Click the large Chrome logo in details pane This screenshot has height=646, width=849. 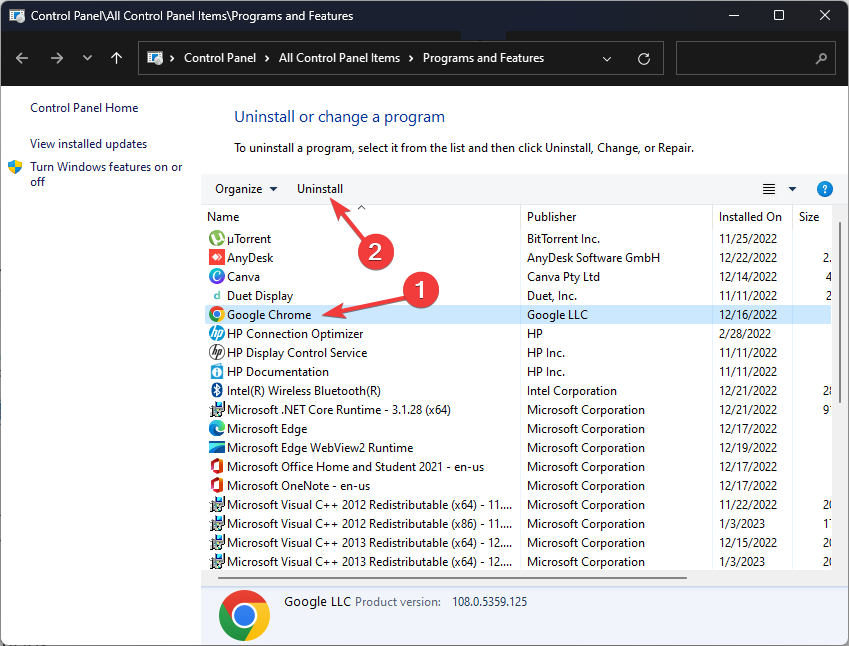coord(244,616)
